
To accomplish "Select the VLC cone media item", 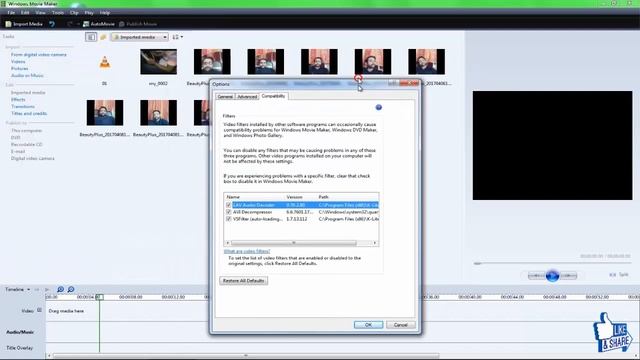I will [104, 62].
